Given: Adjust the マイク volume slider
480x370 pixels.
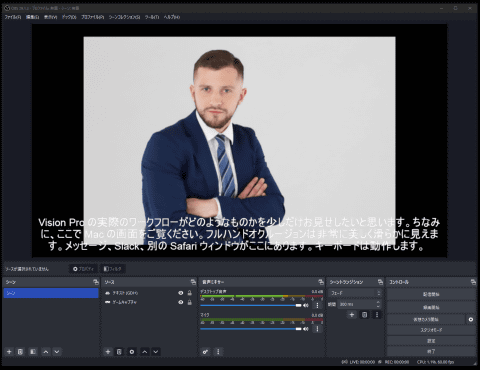Looking at the screenshot, I should [251, 329].
